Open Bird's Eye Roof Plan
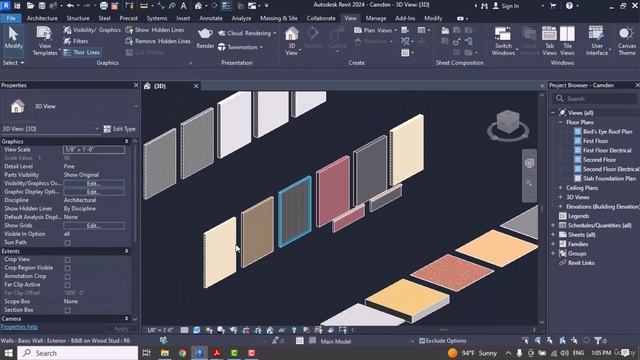The image size is (640, 360). pyautogui.click(x=607, y=131)
